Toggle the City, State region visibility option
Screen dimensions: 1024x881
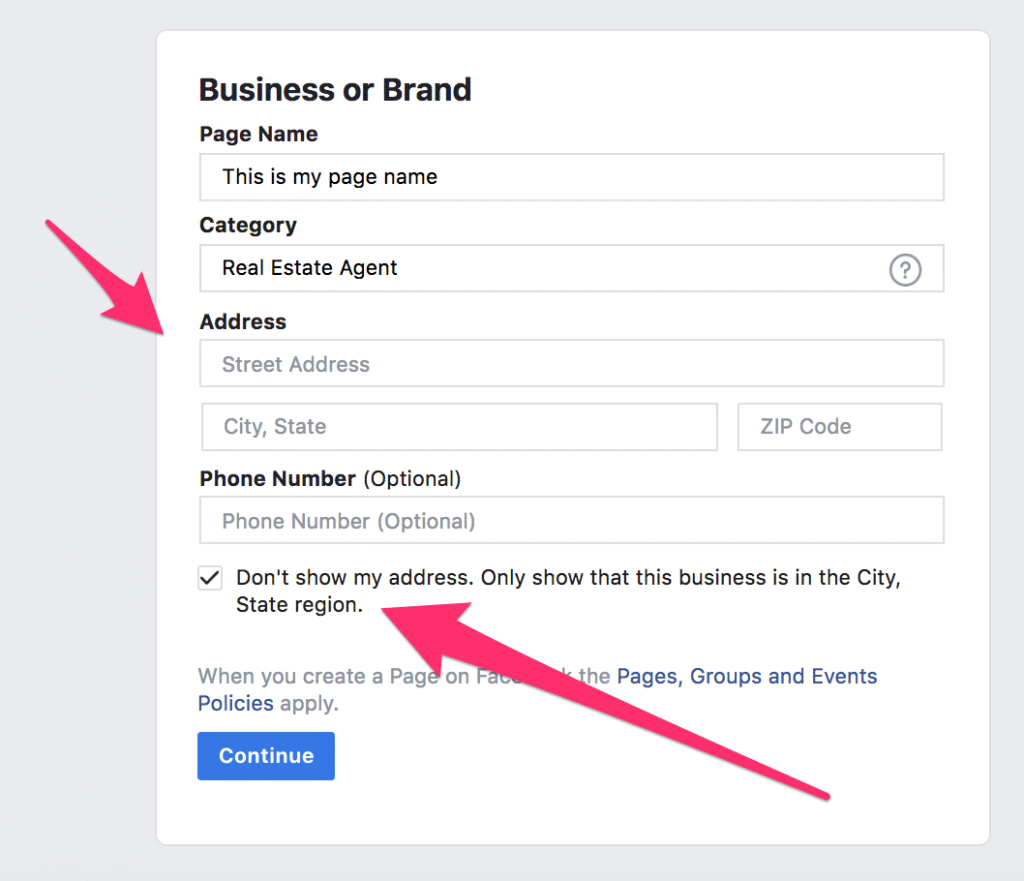point(209,577)
